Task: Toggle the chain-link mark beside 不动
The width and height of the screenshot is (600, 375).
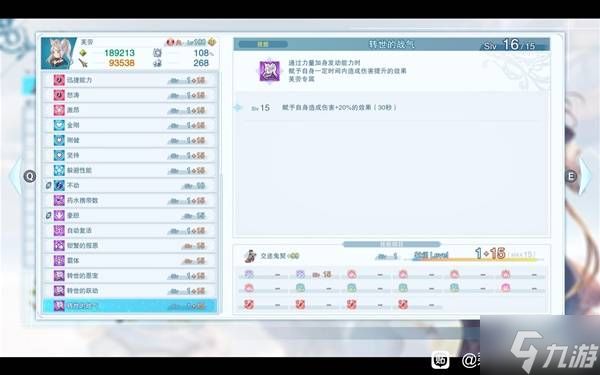Action: point(49,186)
